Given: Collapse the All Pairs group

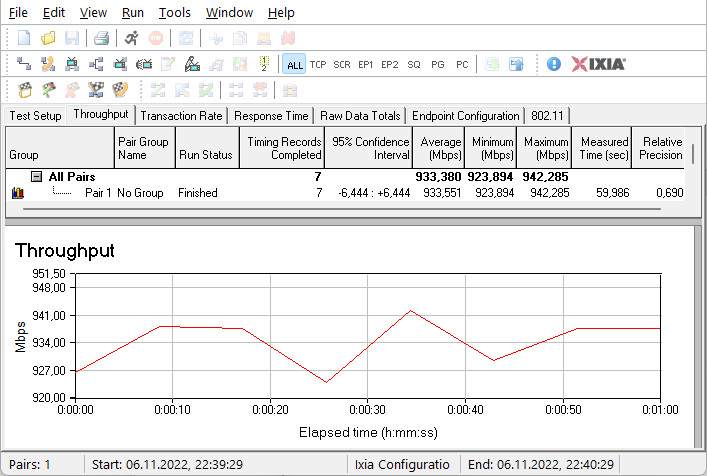Looking at the screenshot, I should click(x=37, y=177).
